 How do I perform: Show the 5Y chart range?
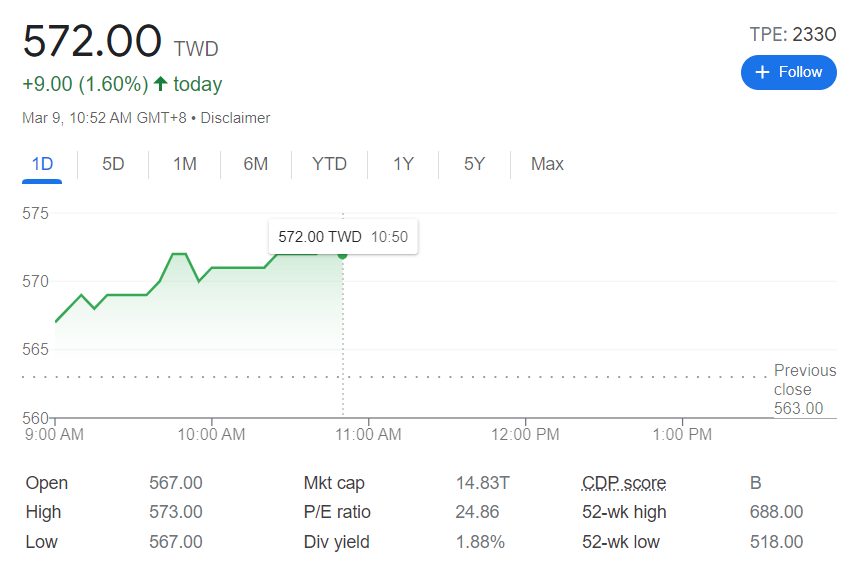click(x=474, y=164)
